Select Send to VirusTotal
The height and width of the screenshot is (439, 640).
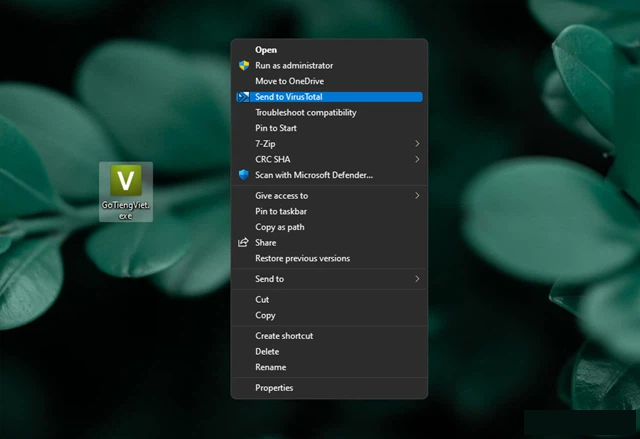pyautogui.click(x=329, y=97)
